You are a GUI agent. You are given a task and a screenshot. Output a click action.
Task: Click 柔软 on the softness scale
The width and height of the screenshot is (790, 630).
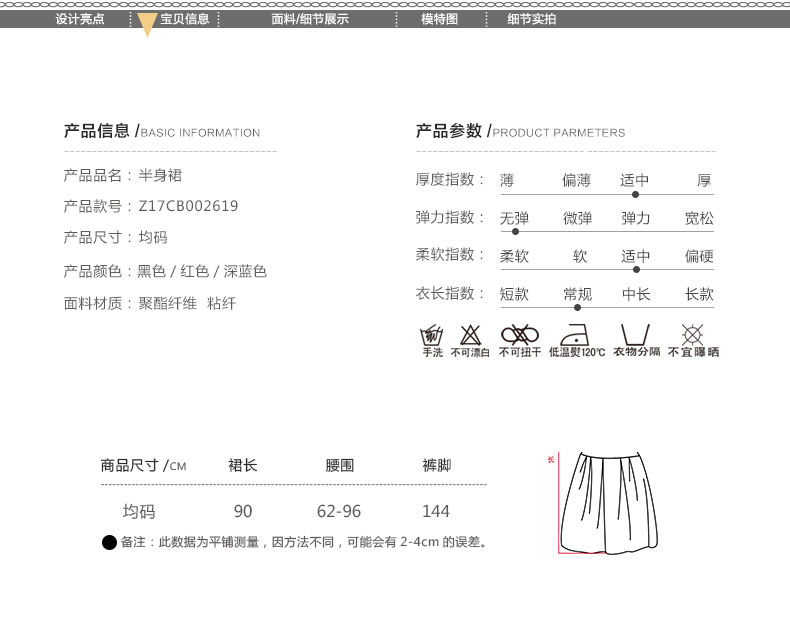point(514,256)
